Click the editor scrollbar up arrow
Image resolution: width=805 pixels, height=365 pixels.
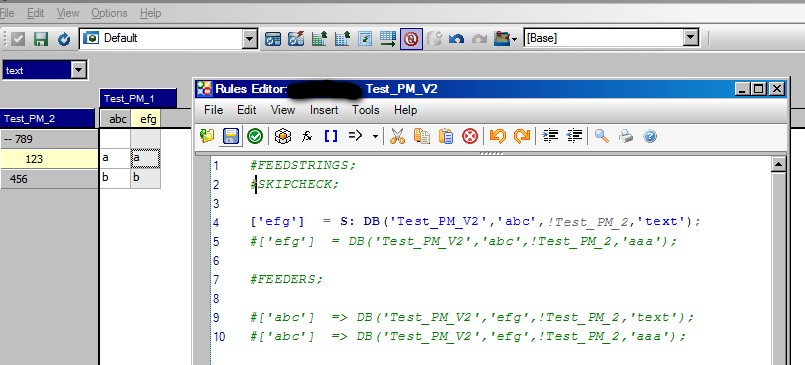click(778, 164)
